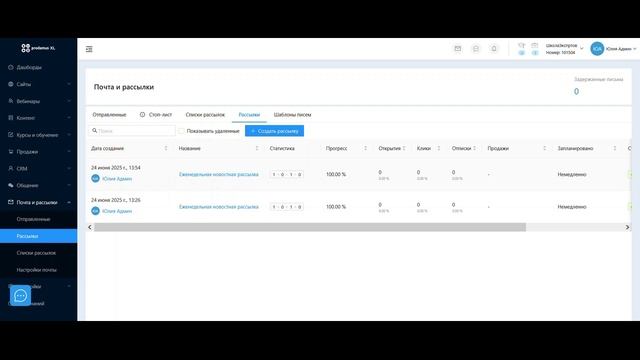Focus the Поиск search input field
Image resolution: width=640 pixels, height=360 pixels.
point(132,131)
